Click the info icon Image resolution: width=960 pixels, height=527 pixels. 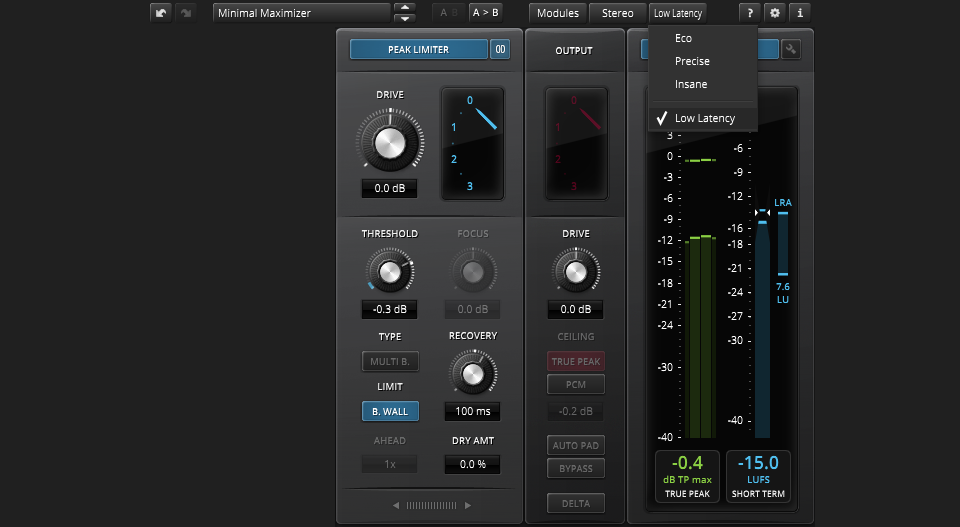(x=798, y=13)
